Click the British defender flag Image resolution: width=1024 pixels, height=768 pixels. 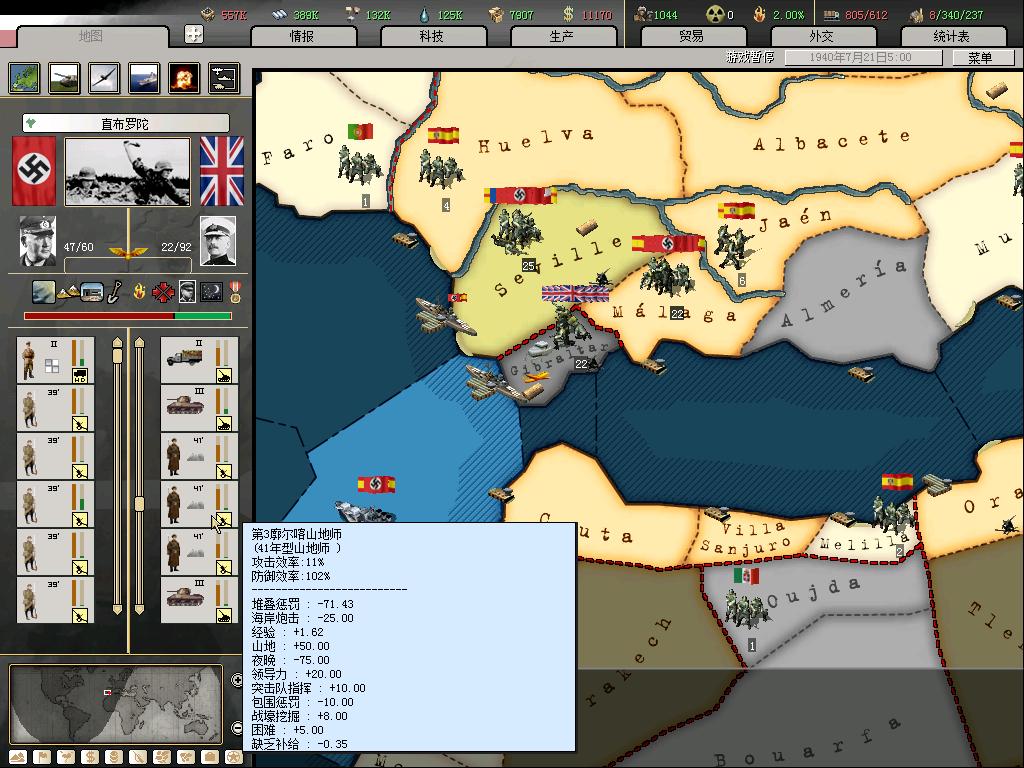[221, 170]
